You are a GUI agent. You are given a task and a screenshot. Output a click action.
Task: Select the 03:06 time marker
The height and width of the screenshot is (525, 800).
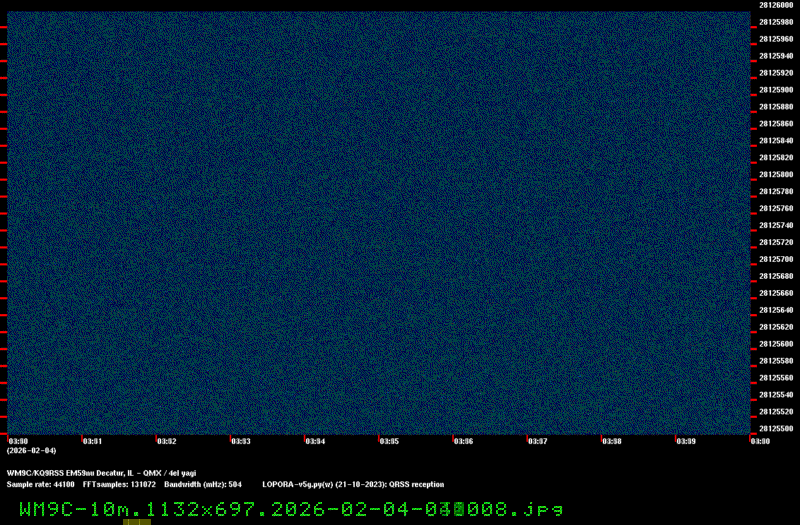463,441
